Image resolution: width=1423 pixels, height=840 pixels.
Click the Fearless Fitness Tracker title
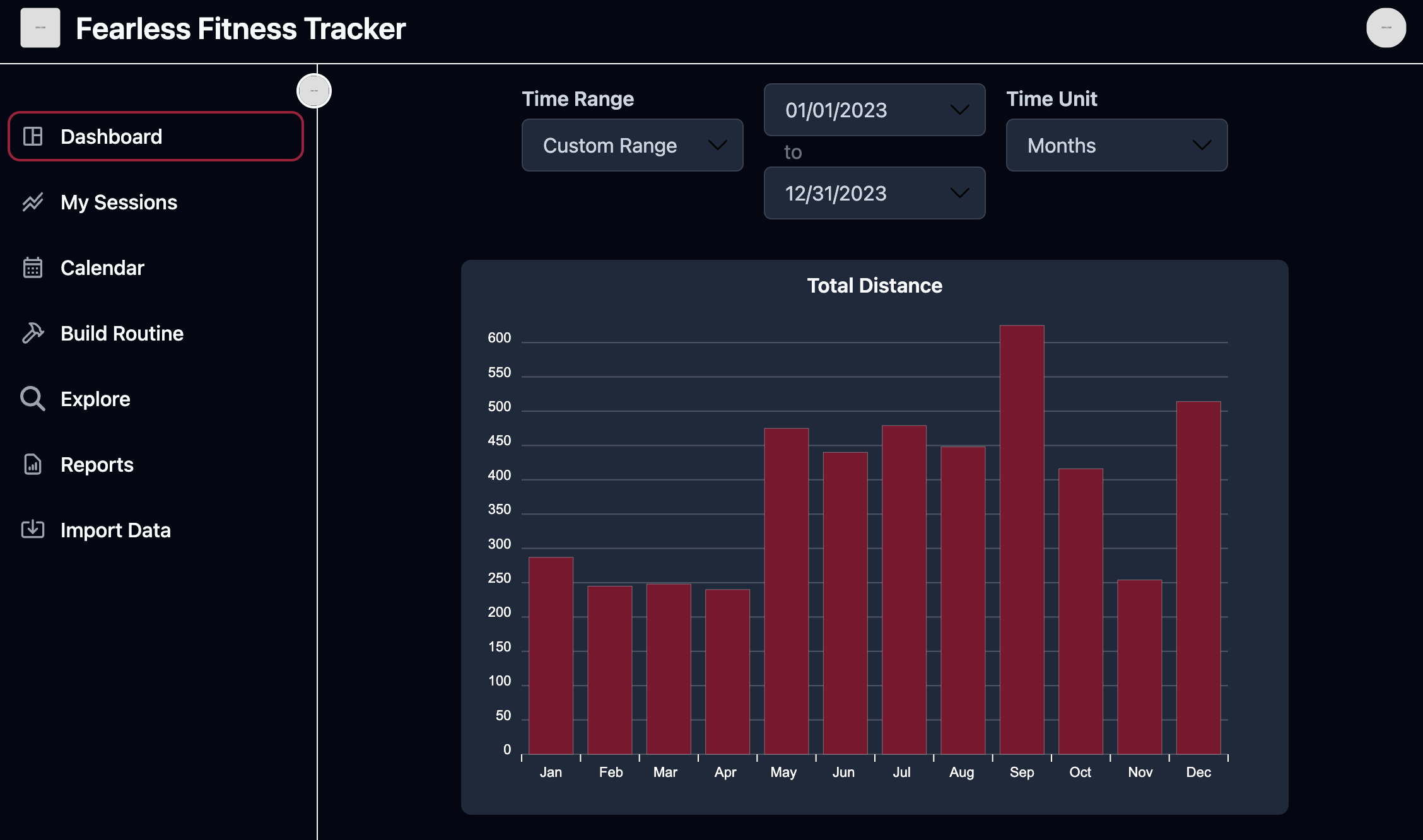point(240,29)
